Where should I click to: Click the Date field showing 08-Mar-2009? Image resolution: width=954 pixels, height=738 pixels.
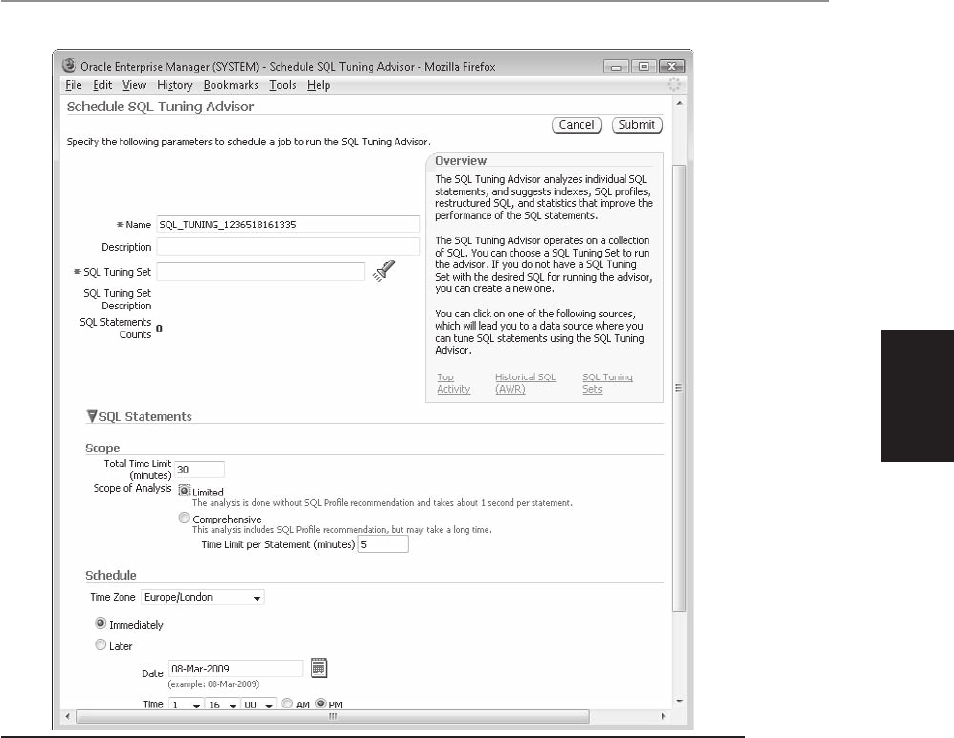(235, 669)
